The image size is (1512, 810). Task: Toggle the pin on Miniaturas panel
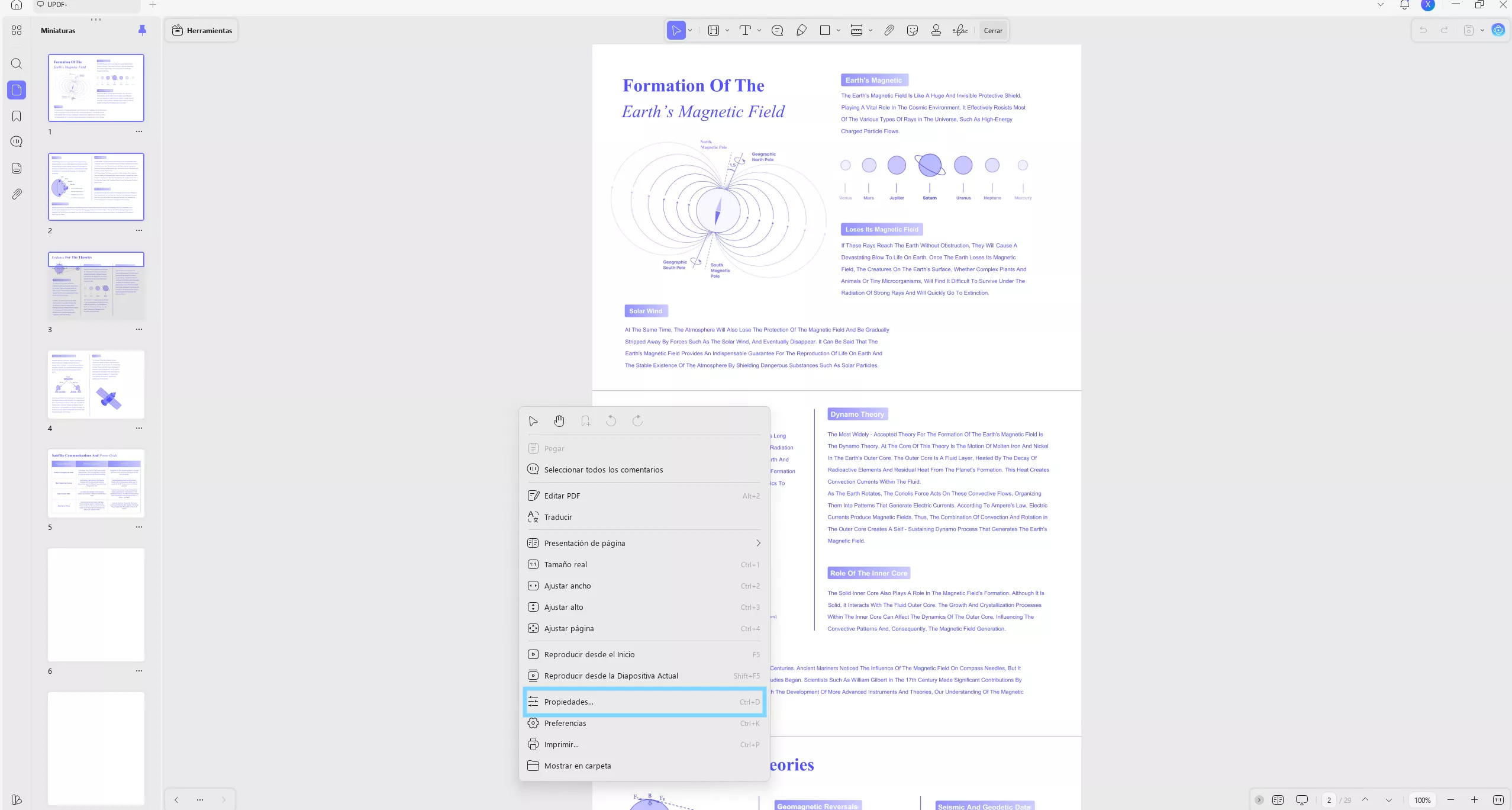pos(142,30)
